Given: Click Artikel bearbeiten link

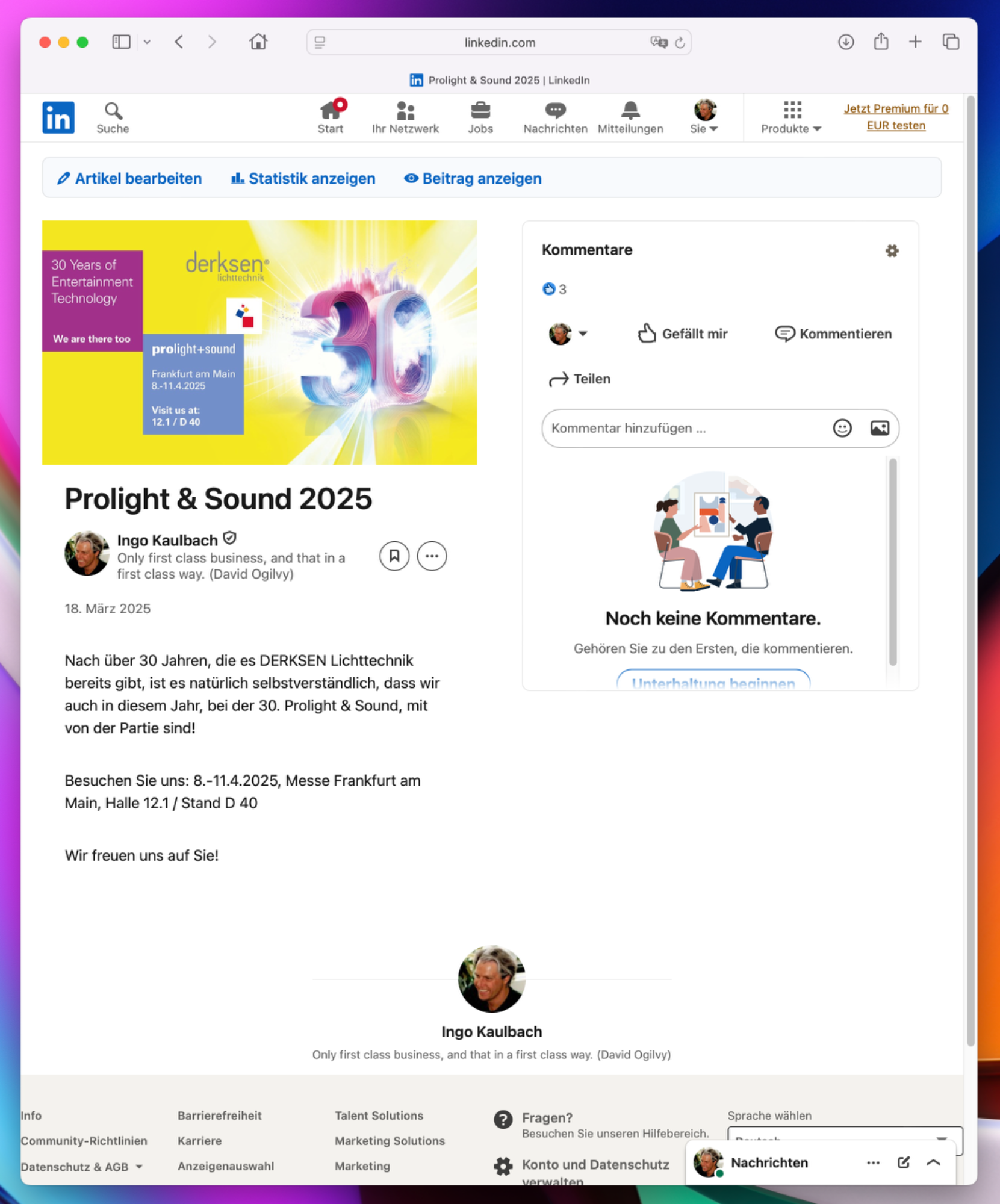Looking at the screenshot, I should 129,178.
